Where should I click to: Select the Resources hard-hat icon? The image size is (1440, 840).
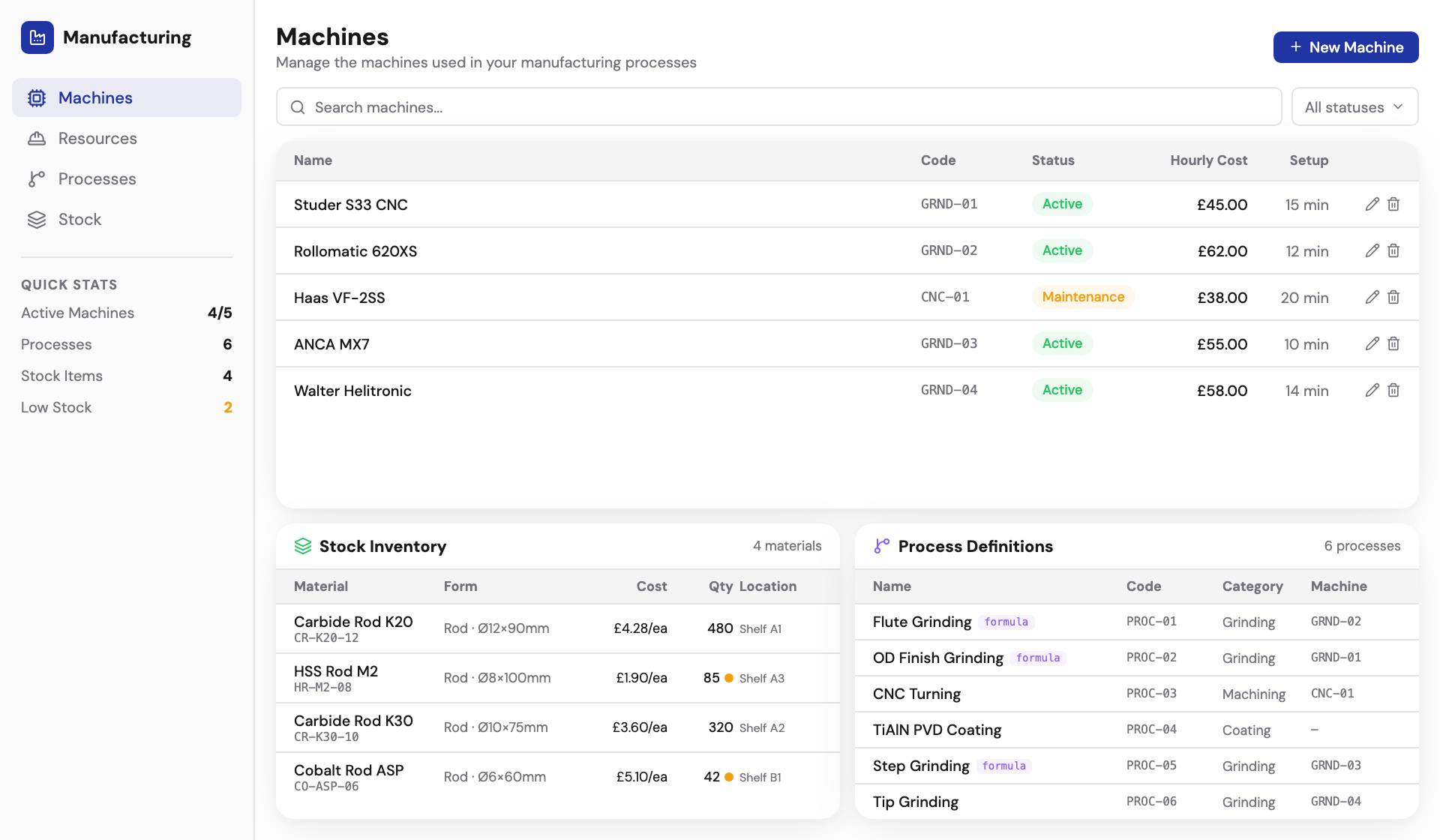(36, 138)
